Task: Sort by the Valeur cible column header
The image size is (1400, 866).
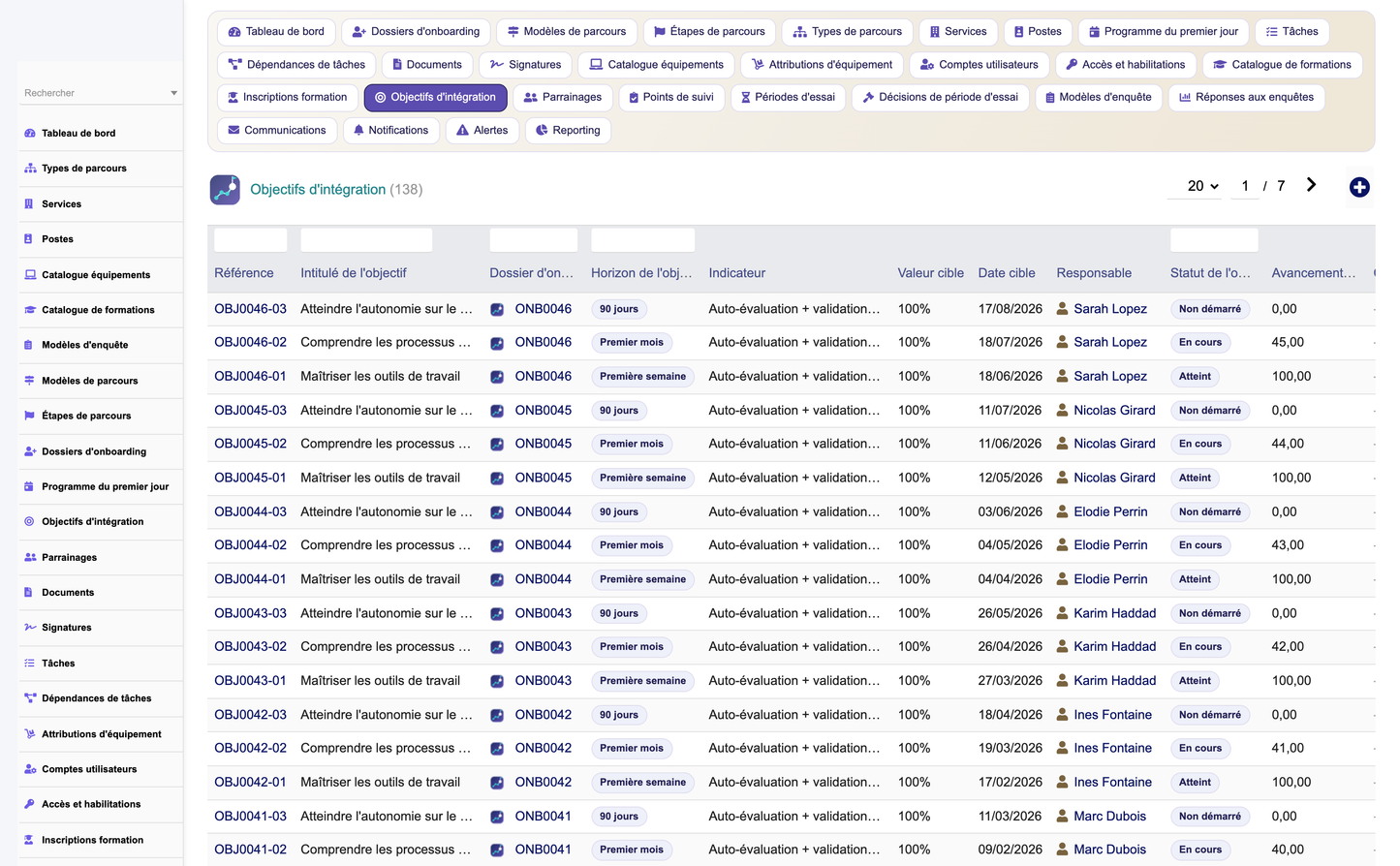Action: pyautogui.click(x=930, y=273)
